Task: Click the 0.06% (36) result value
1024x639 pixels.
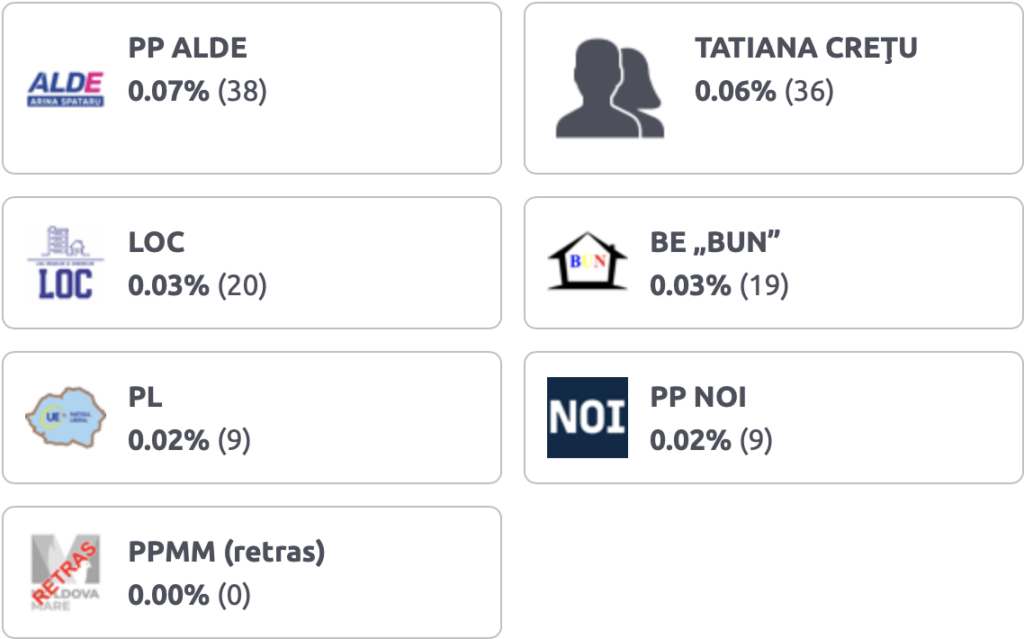Action: pyautogui.click(x=764, y=91)
